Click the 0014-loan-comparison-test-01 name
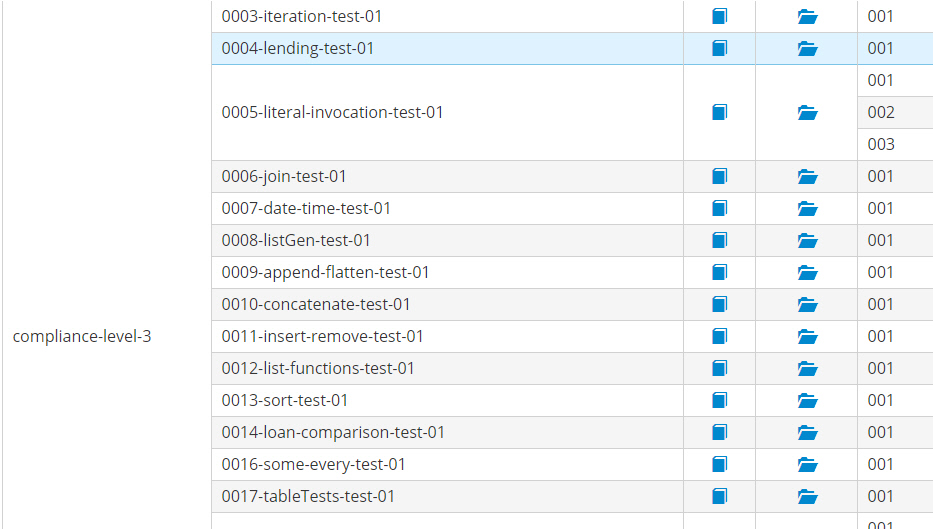The width and height of the screenshot is (933, 529). point(333,432)
